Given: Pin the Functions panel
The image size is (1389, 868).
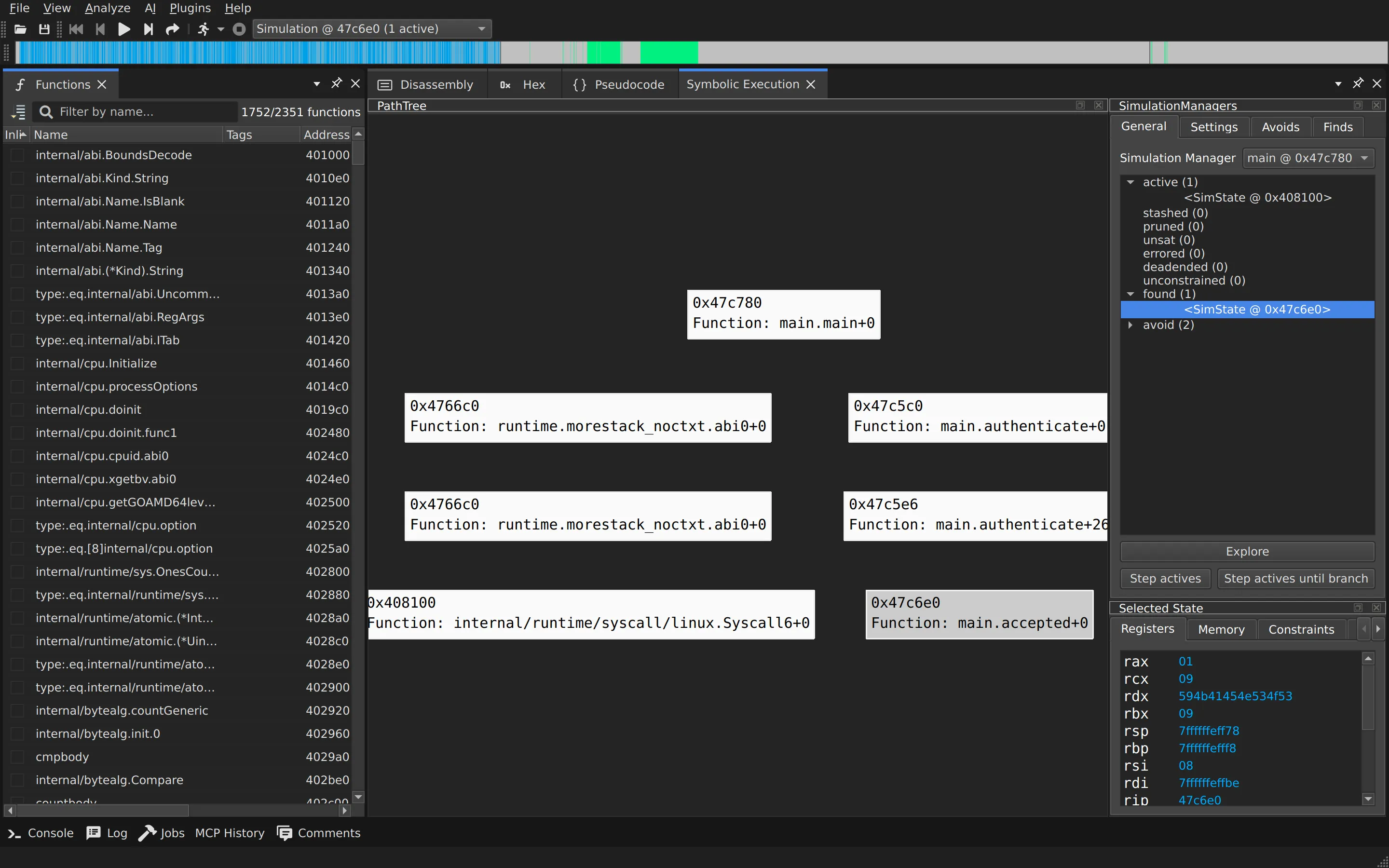Looking at the screenshot, I should 336,84.
